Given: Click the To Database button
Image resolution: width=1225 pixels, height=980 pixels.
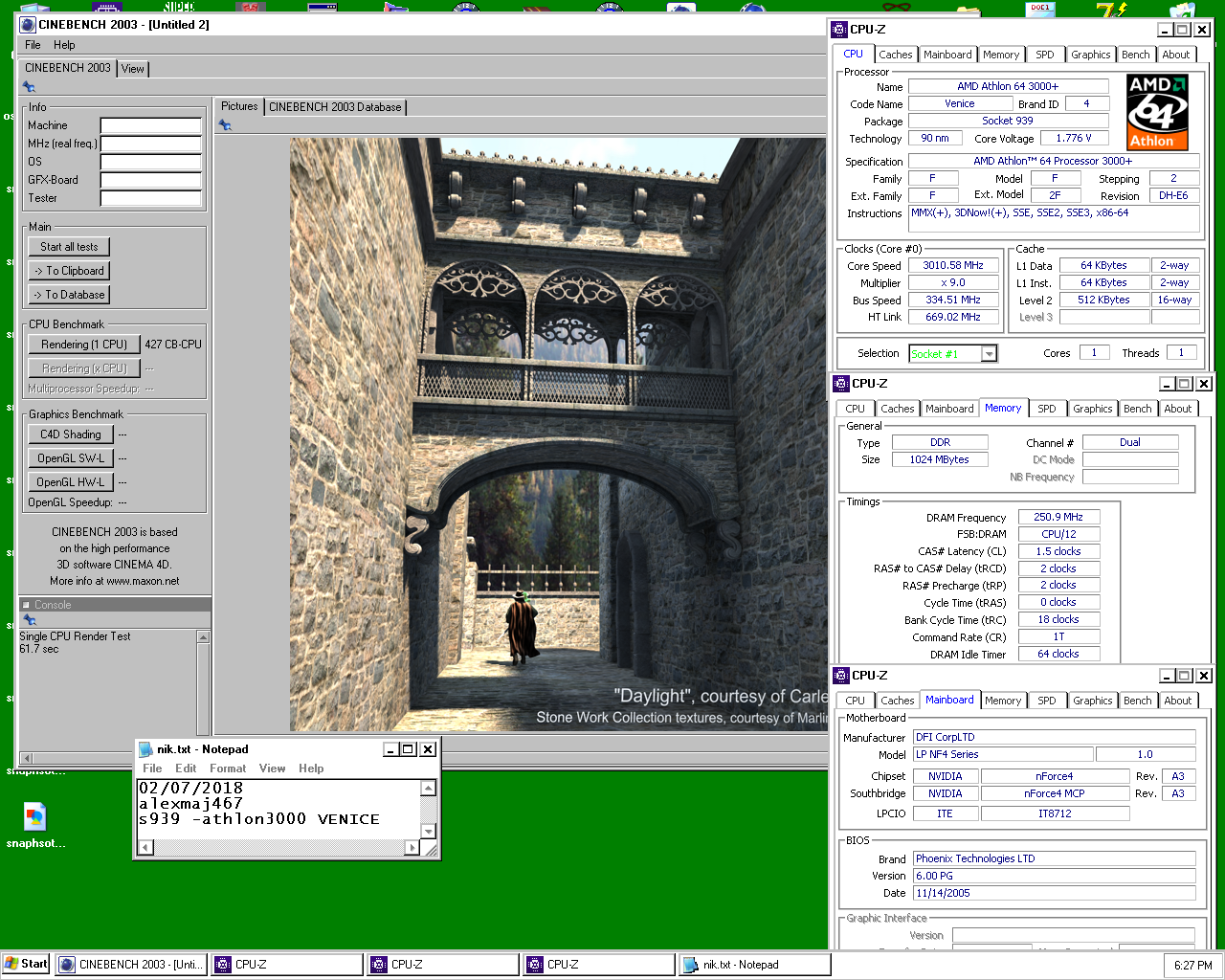Looking at the screenshot, I should tap(69, 295).
